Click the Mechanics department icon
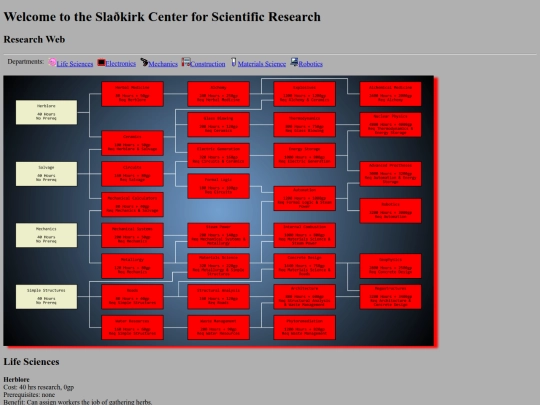Viewport: 540px width, 405px height. [x=144, y=62]
